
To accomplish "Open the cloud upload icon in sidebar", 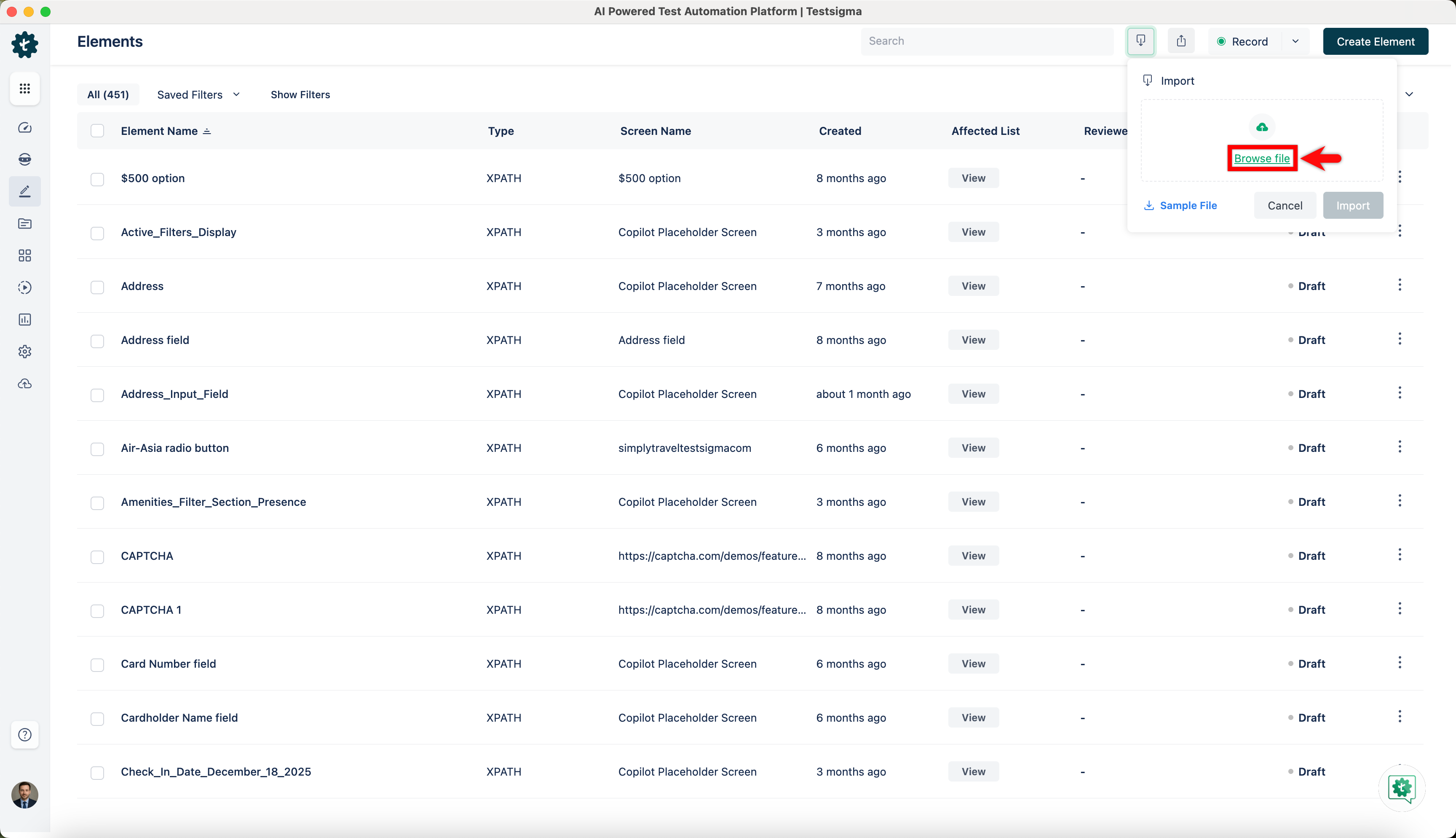I will pos(25,383).
